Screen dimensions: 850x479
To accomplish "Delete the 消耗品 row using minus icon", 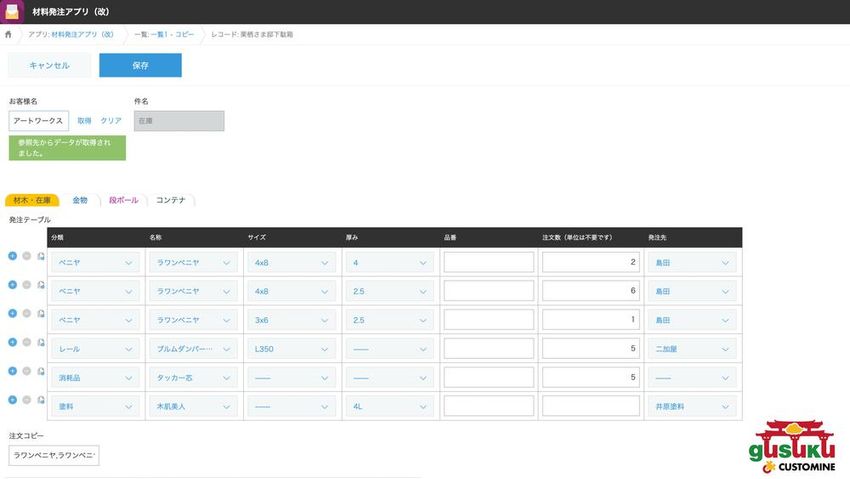I will tap(27, 371).
